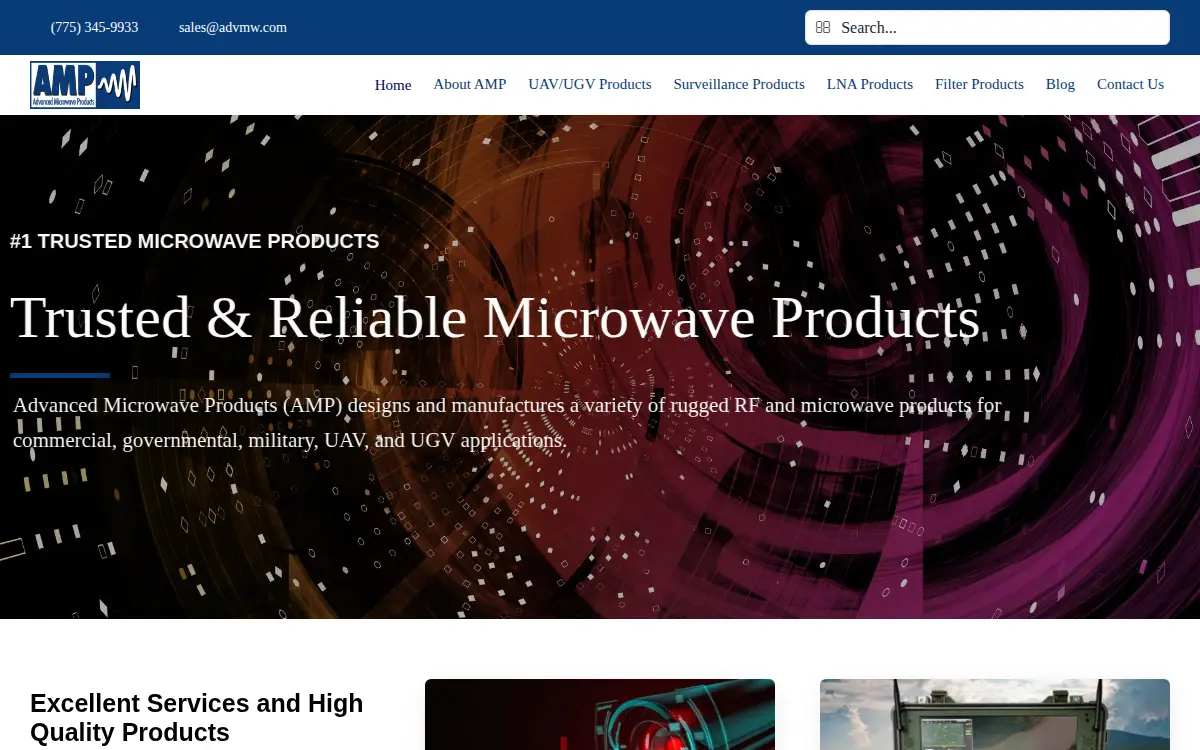The width and height of the screenshot is (1200, 750).
Task: Click the 'Trusted & Reliable Microwave Products' headline
Action: point(495,318)
